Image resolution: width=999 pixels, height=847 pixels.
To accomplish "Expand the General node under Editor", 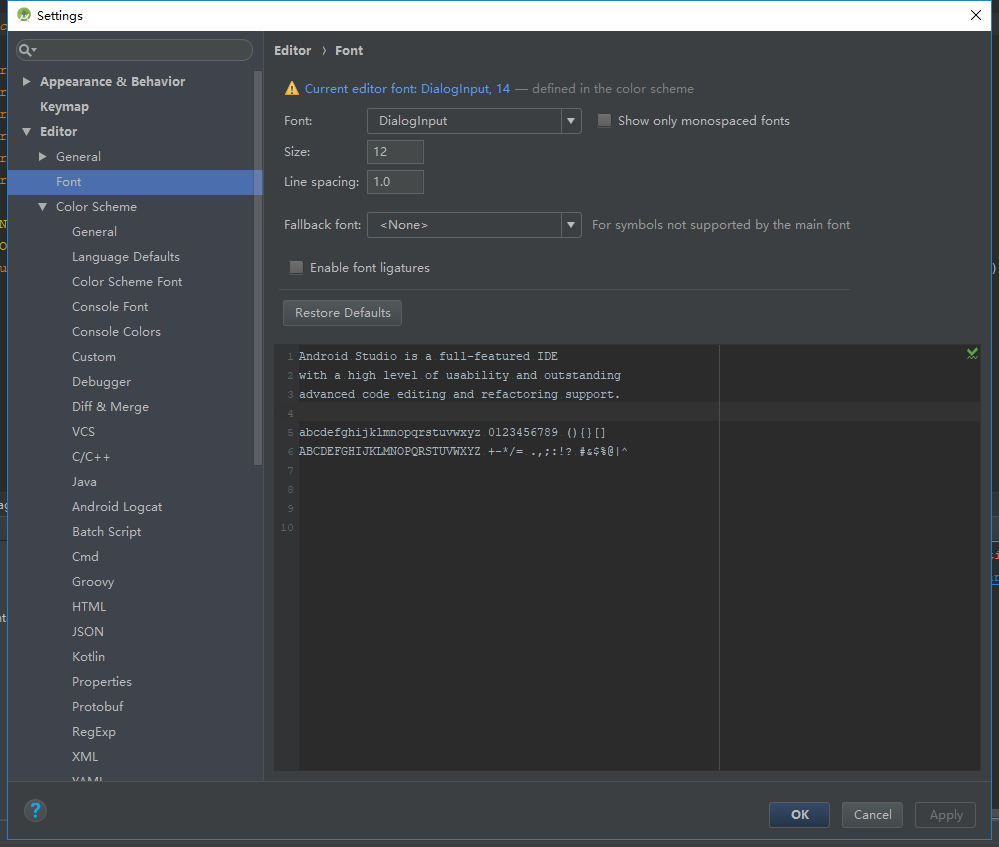I will 43,156.
